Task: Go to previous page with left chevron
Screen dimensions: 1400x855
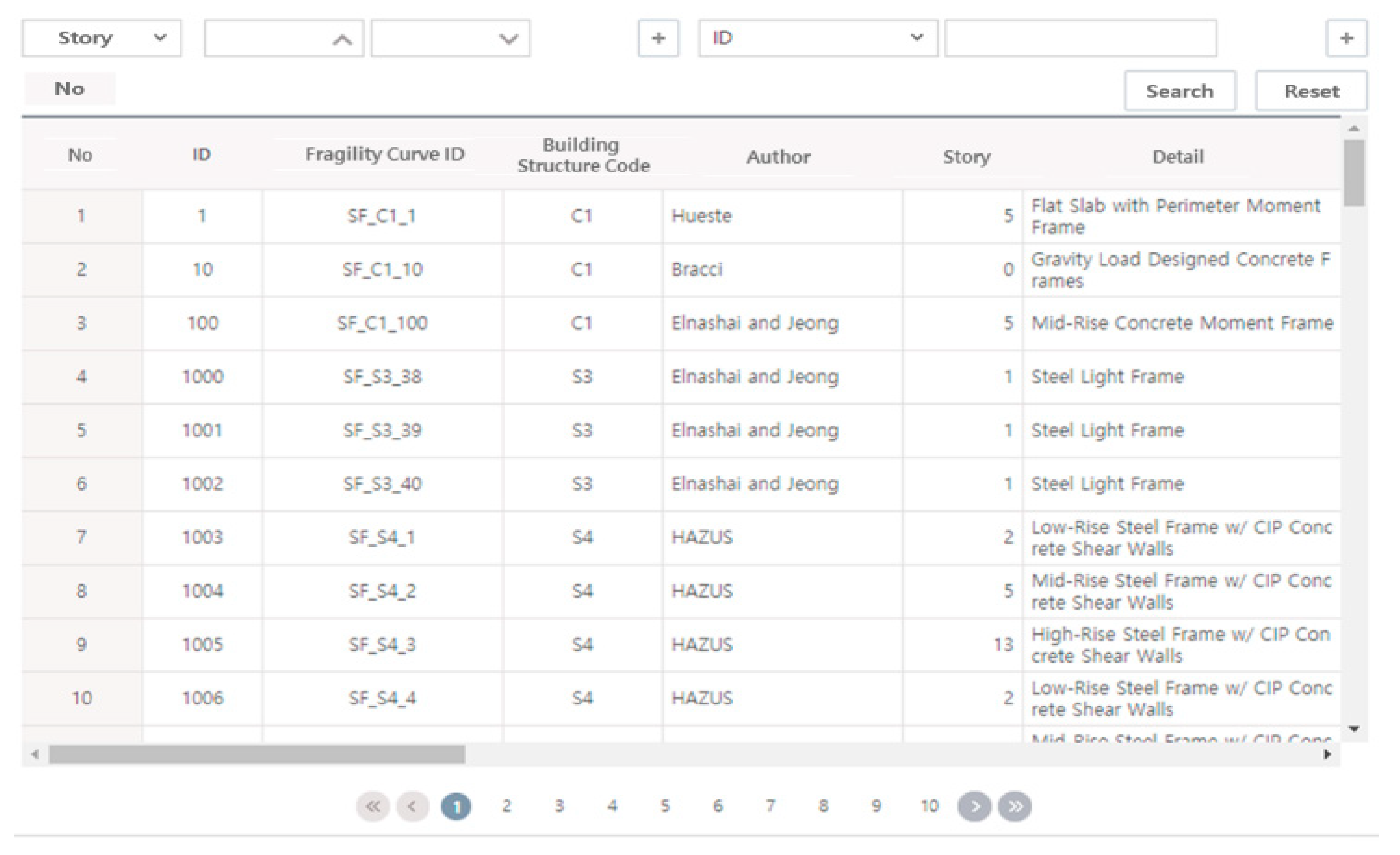Action: [413, 806]
